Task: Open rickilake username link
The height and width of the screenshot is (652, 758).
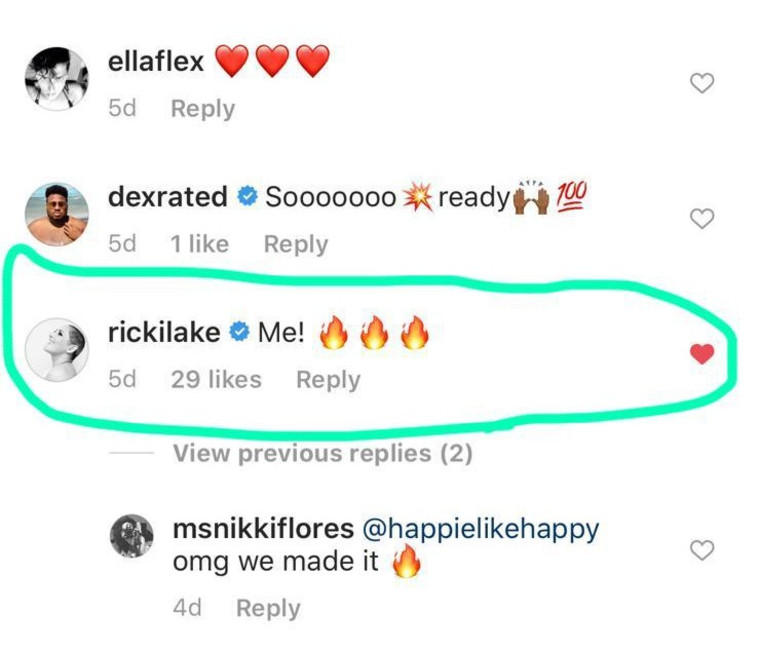Action: click(x=163, y=333)
